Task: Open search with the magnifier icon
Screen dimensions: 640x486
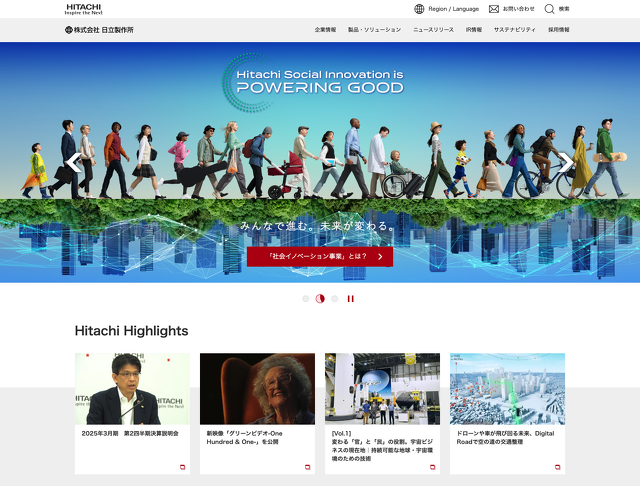Action: click(549, 9)
